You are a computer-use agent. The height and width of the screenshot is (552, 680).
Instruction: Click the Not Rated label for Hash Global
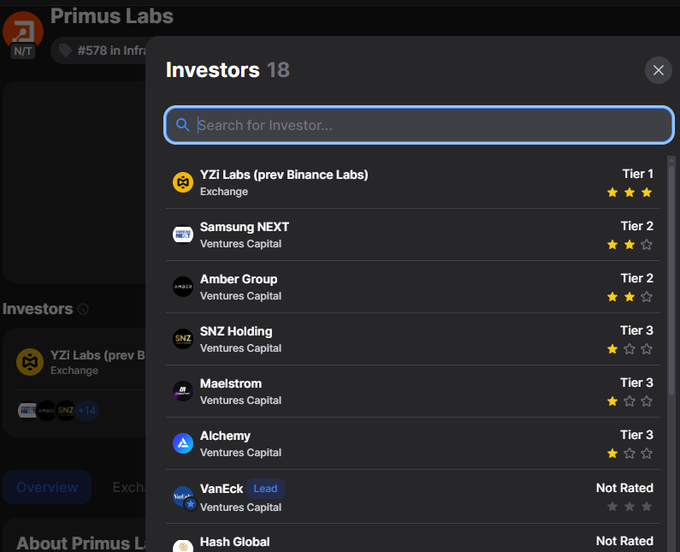click(624, 541)
